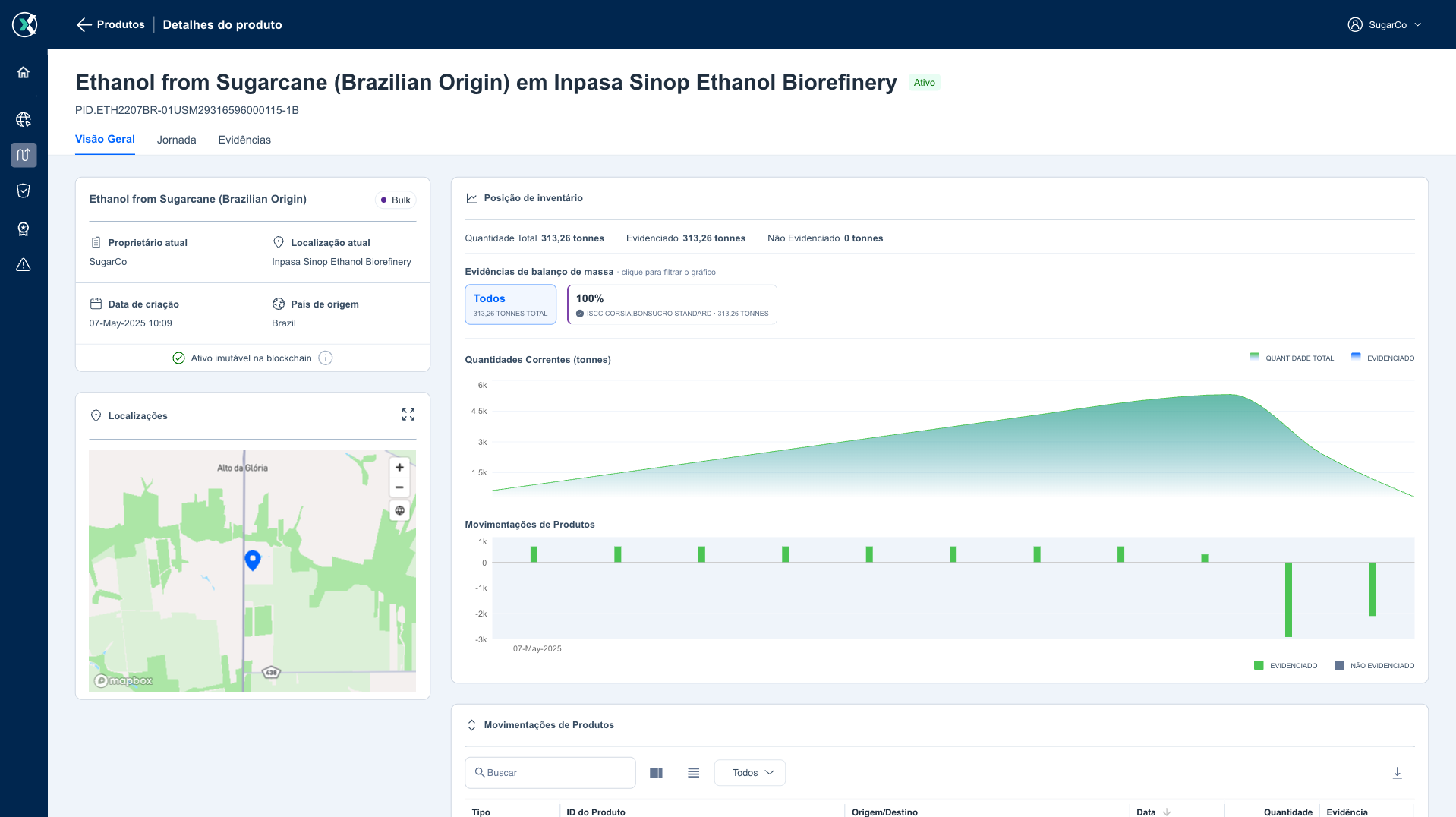Expand the Localizações map to fullscreen

coord(408,415)
